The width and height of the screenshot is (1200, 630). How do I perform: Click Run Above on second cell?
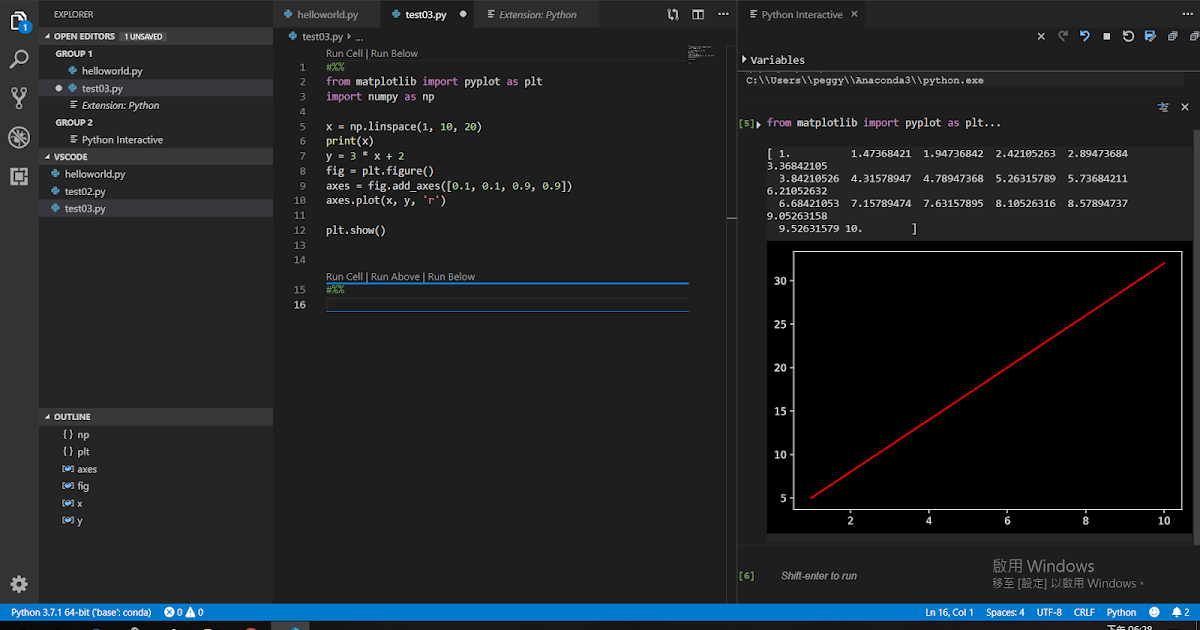[x=395, y=276]
